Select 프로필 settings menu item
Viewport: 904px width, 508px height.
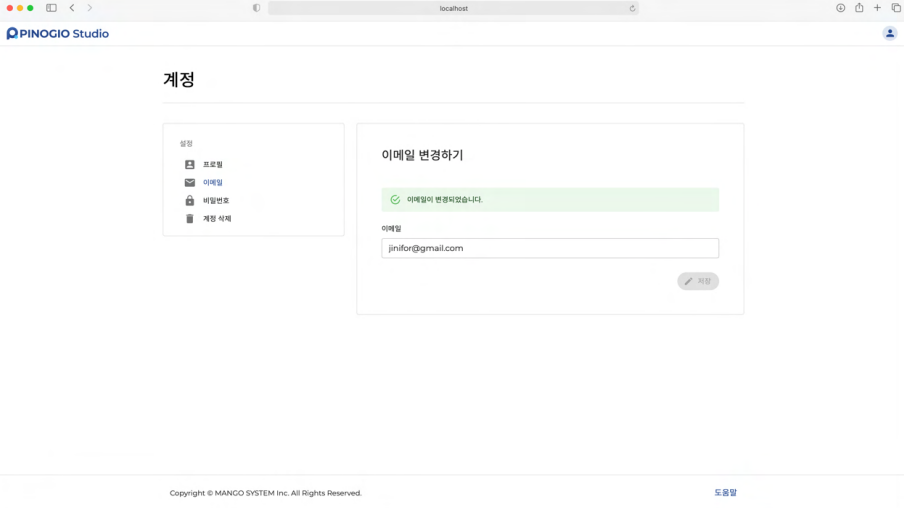pos(213,165)
